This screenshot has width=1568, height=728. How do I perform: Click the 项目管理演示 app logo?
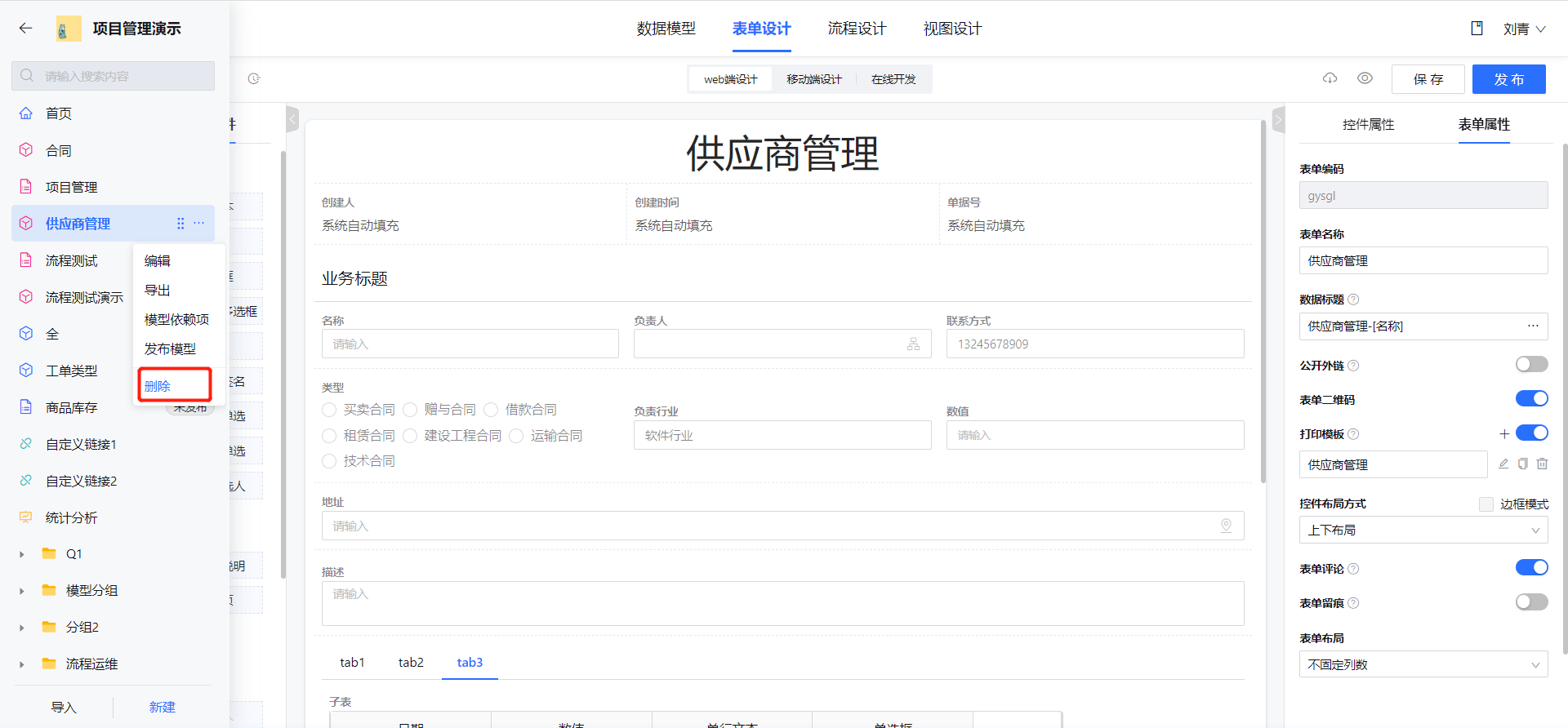click(x=69, y=29)
